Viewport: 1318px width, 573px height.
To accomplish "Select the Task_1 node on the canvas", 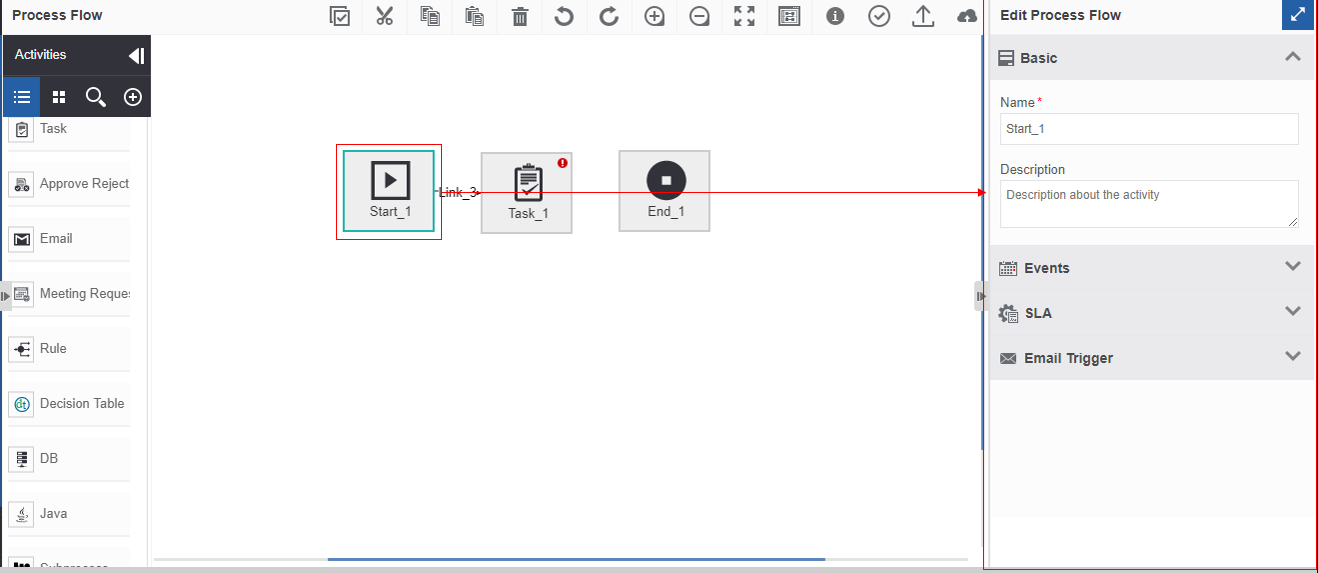I will [x=527, y=193].
